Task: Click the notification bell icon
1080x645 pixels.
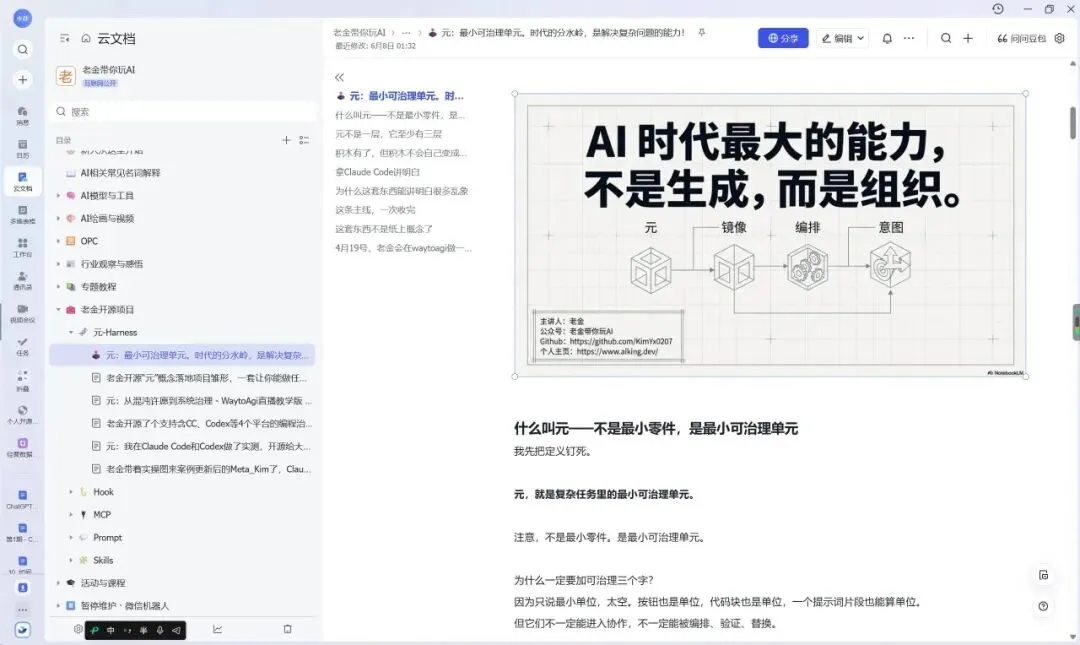Action: [x=887, y=39]
